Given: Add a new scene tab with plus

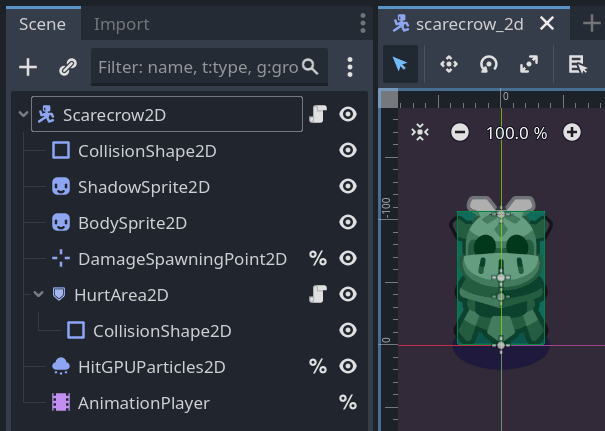Looking at the screenshot, I should (x=591, y=24).
